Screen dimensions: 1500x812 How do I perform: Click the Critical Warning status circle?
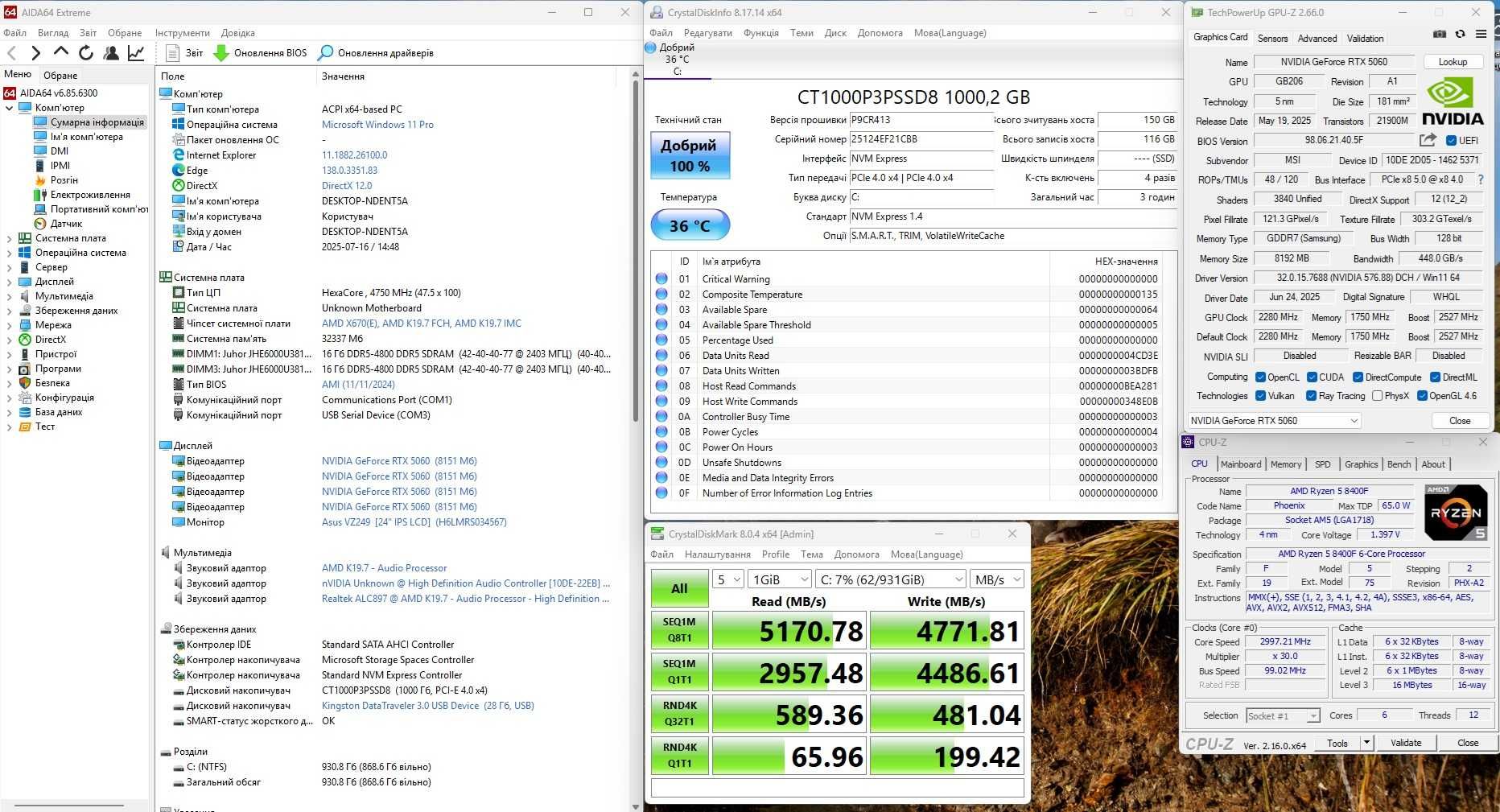[661, 278]
